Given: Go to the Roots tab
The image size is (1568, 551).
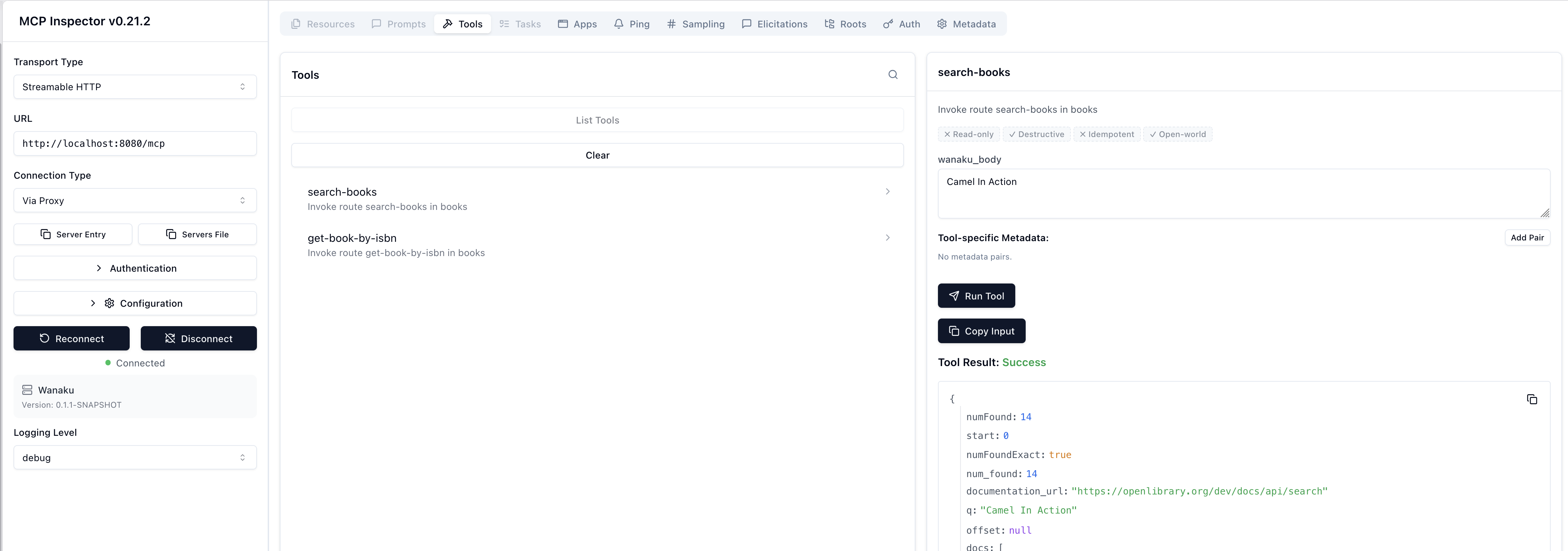Looking at the screenshot, I should click(845, 24).
